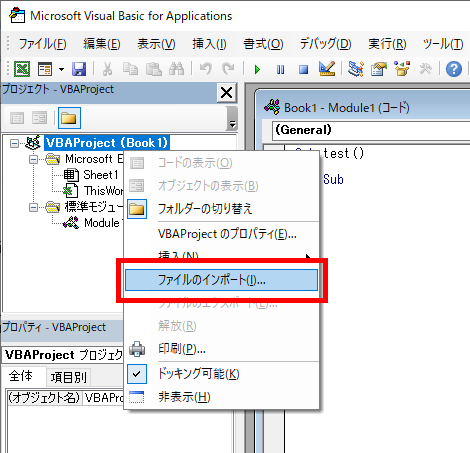Click the Reset stop icon

303,70
